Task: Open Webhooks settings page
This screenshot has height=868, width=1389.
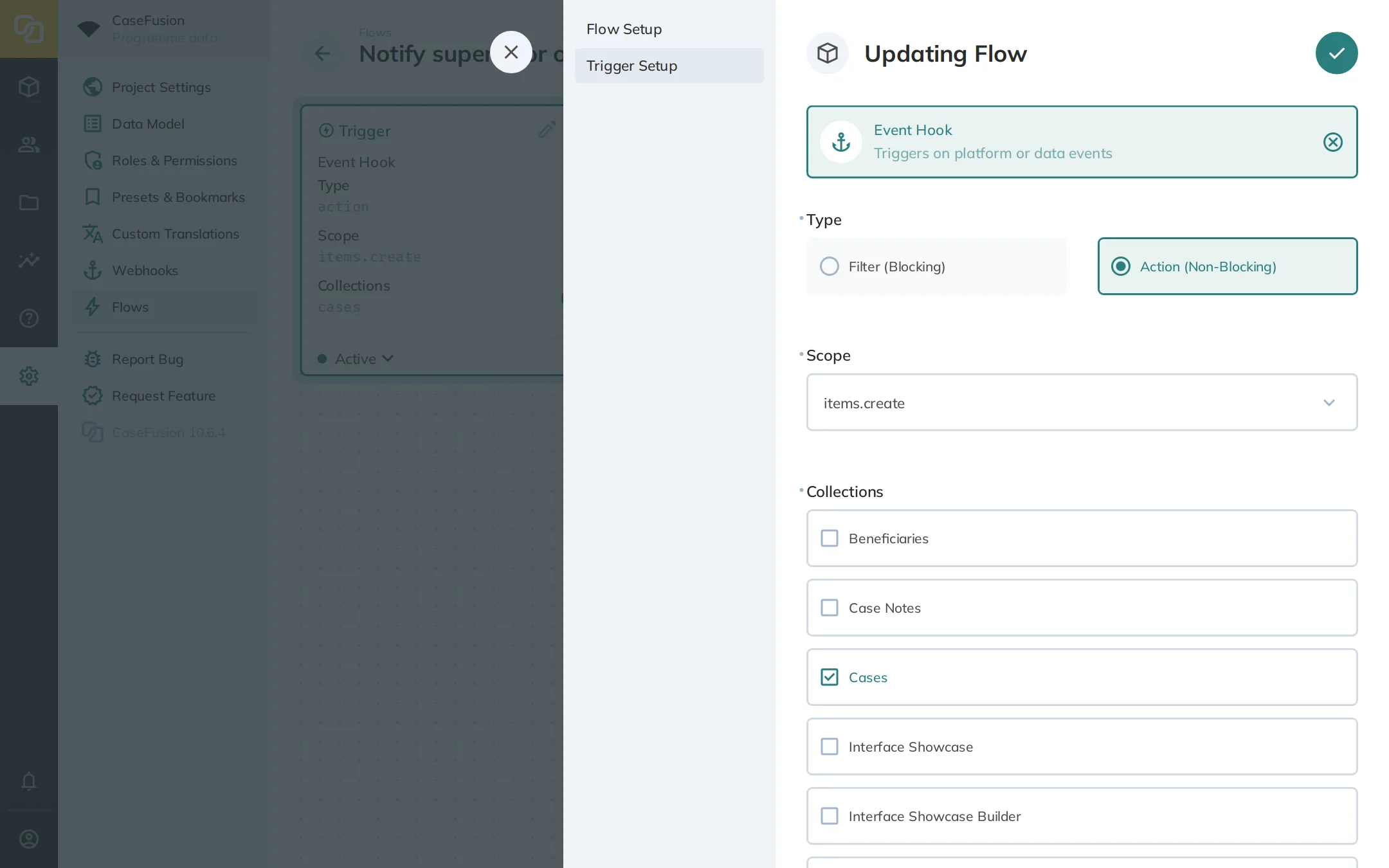Action: [164, 271]
